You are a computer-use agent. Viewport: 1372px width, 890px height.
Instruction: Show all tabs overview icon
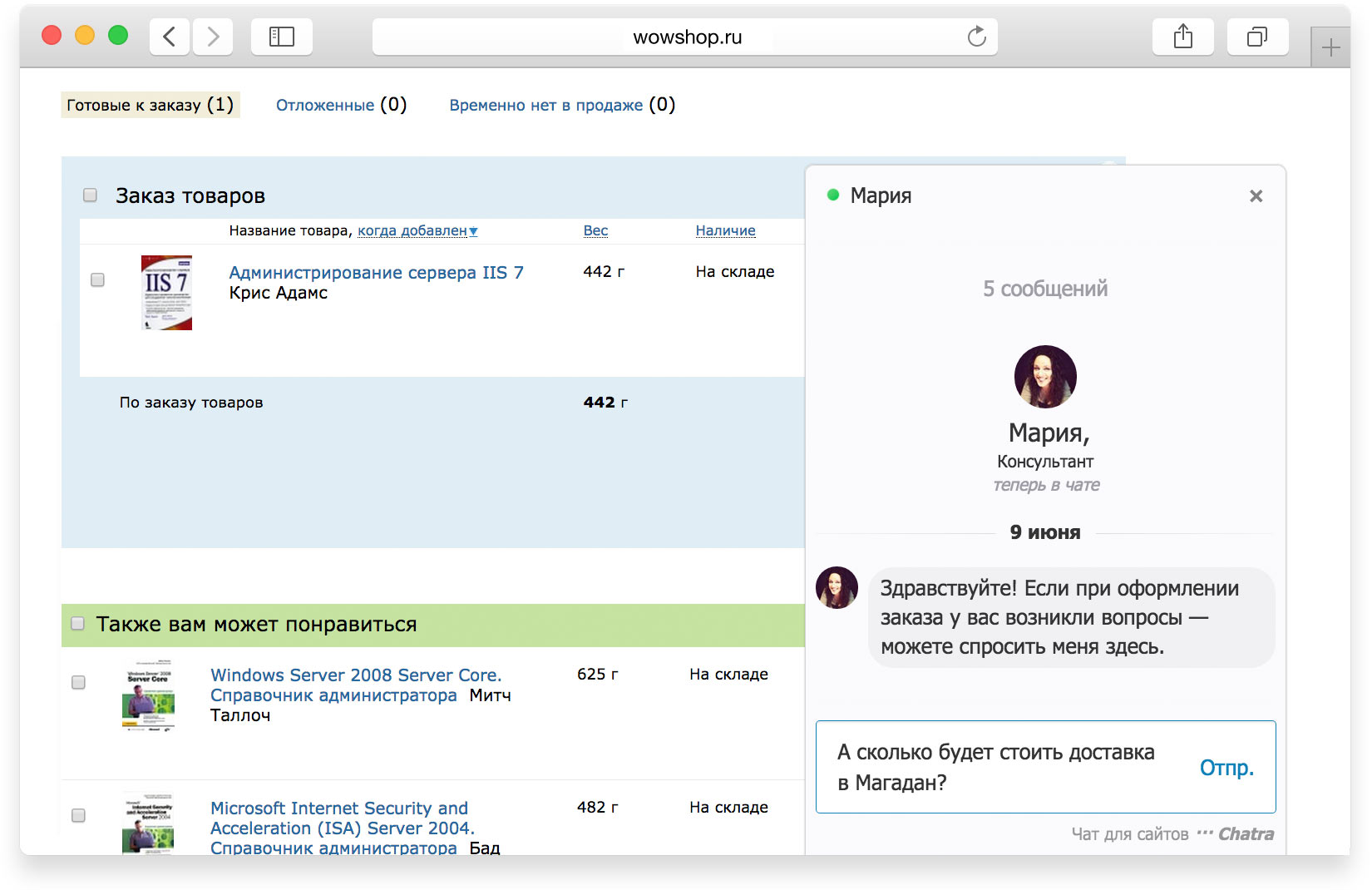tap(1256, 37)
